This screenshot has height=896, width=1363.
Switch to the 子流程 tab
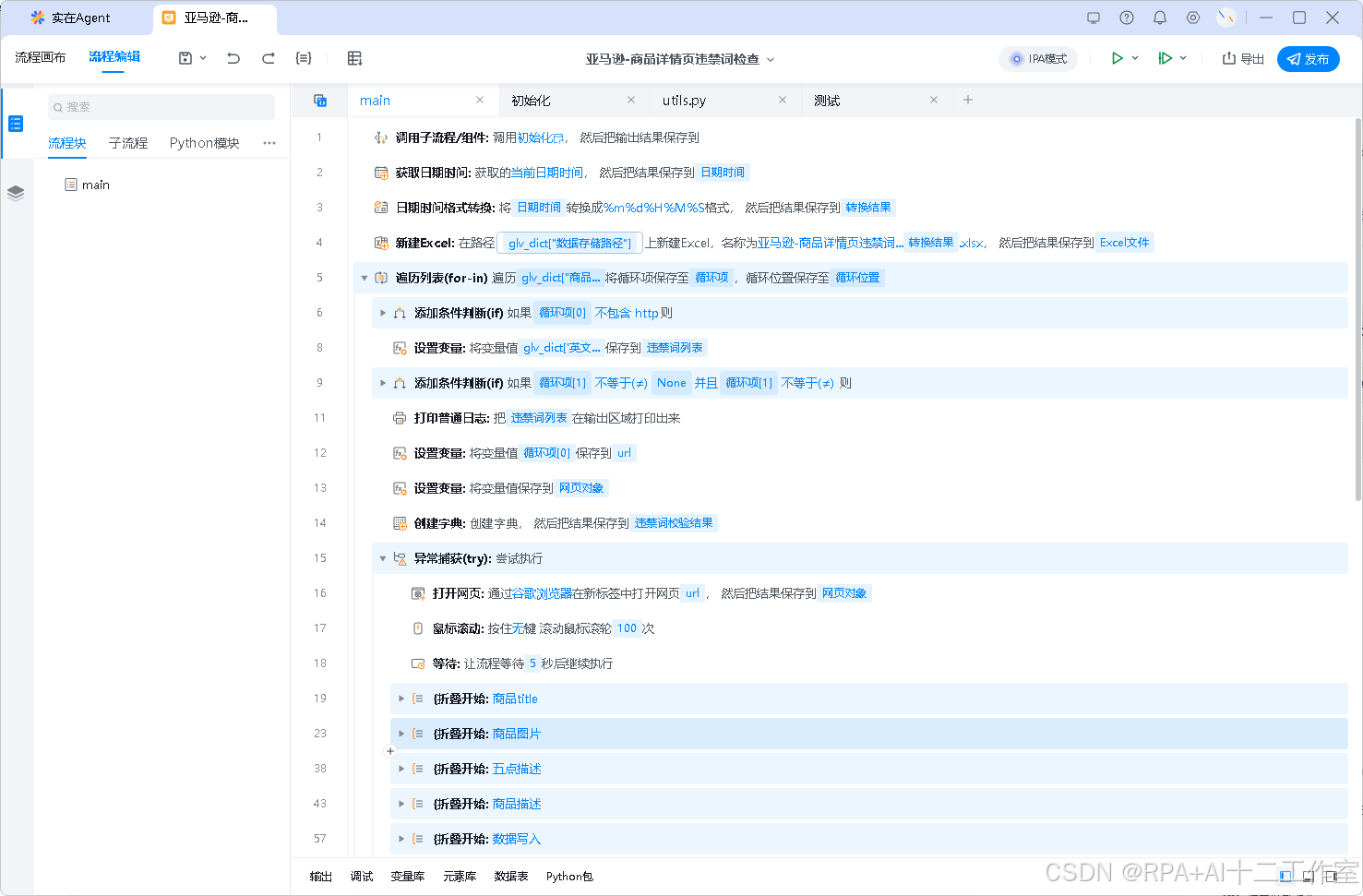coord(128,143)
